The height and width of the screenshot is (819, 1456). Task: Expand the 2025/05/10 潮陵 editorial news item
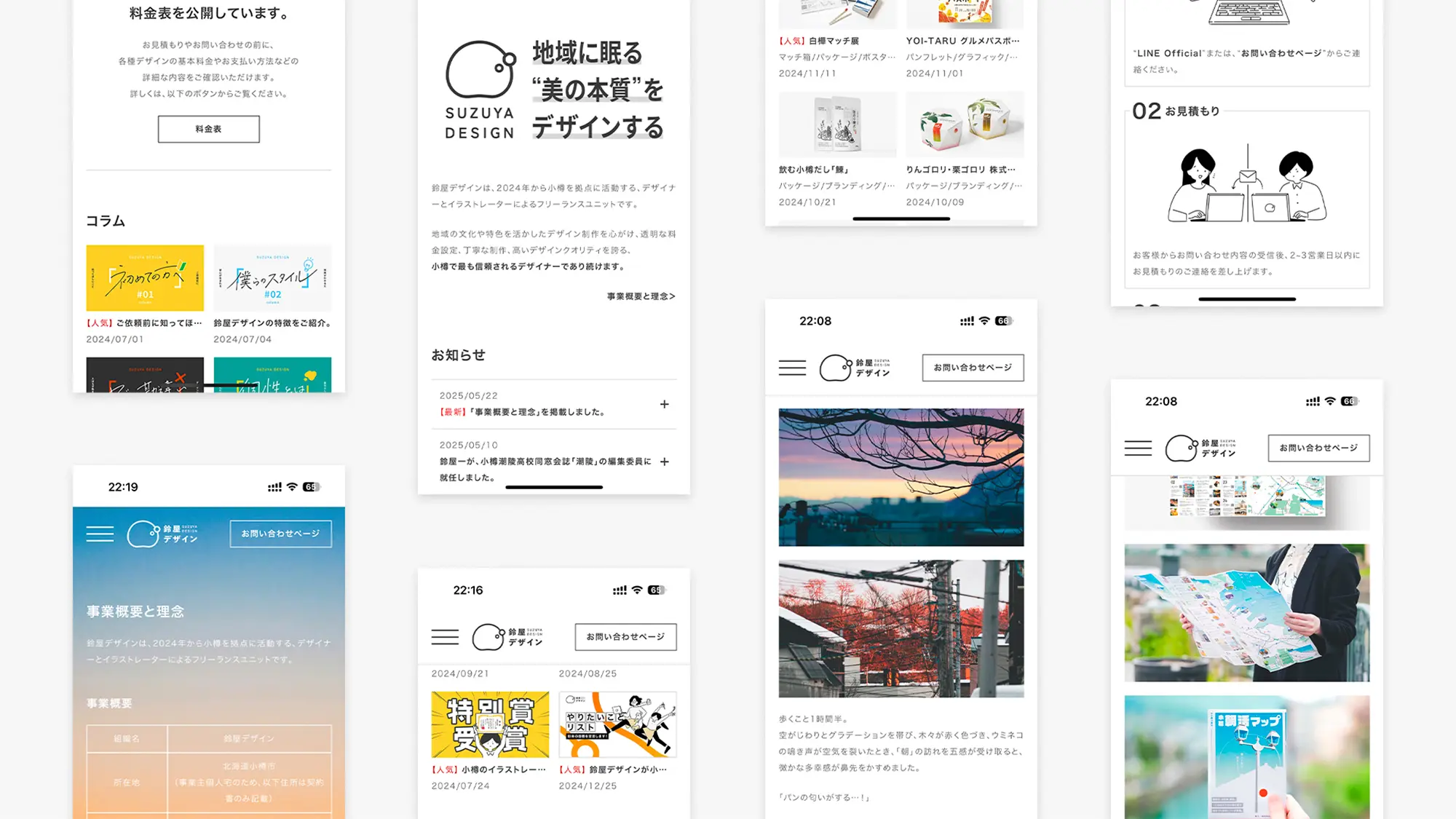[664, 462]
